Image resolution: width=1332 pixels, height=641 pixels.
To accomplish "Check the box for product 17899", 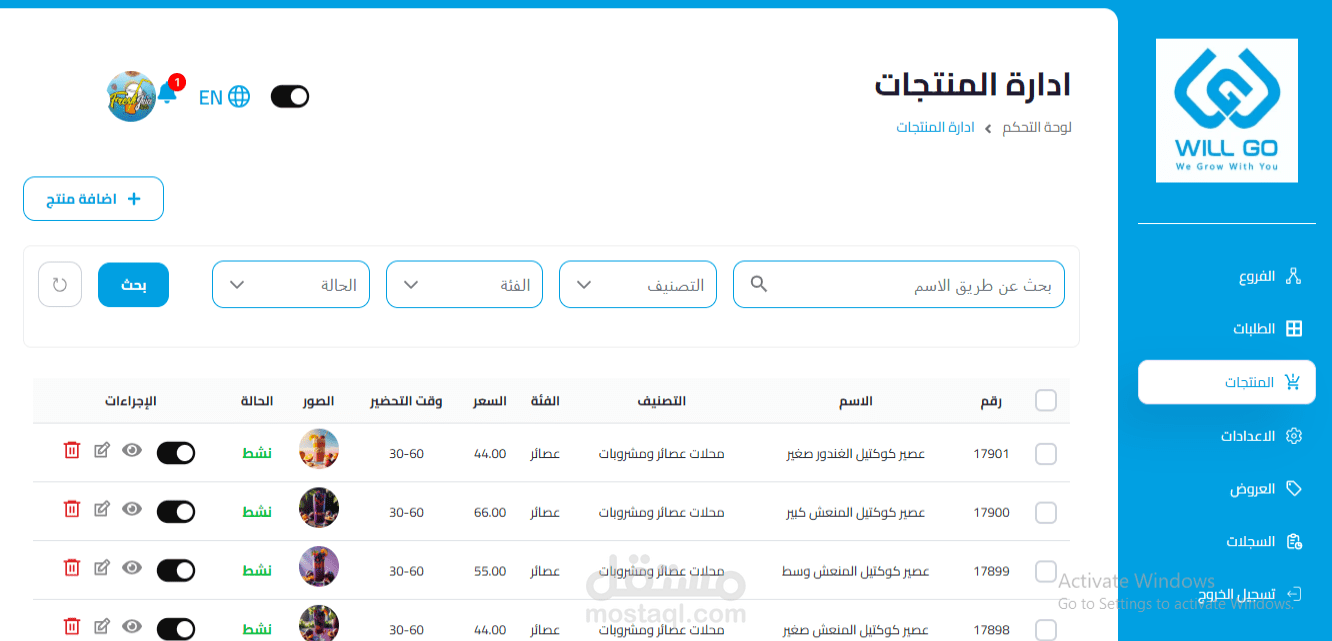I will click(x=1046, y=572).
